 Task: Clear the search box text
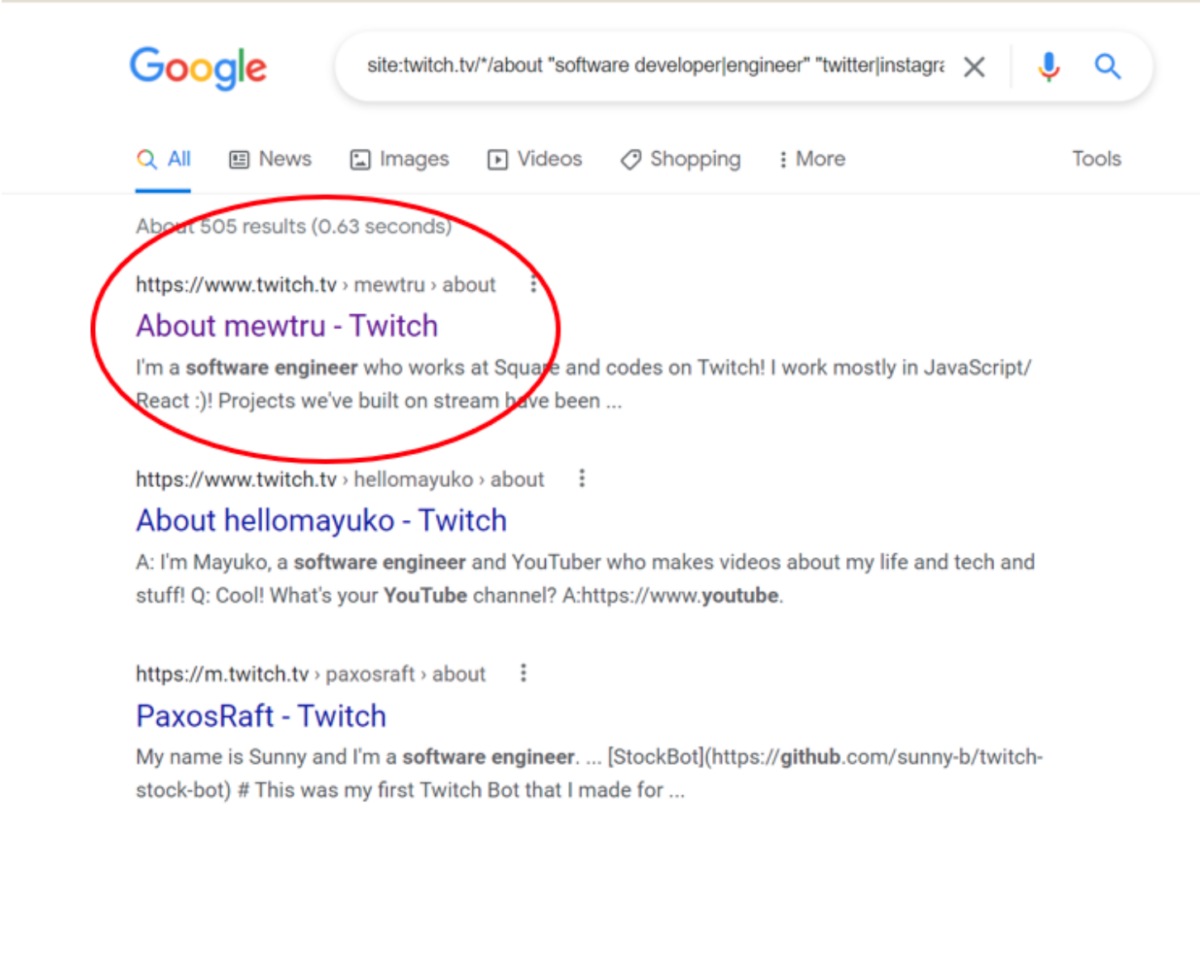(x=973, y=67)
